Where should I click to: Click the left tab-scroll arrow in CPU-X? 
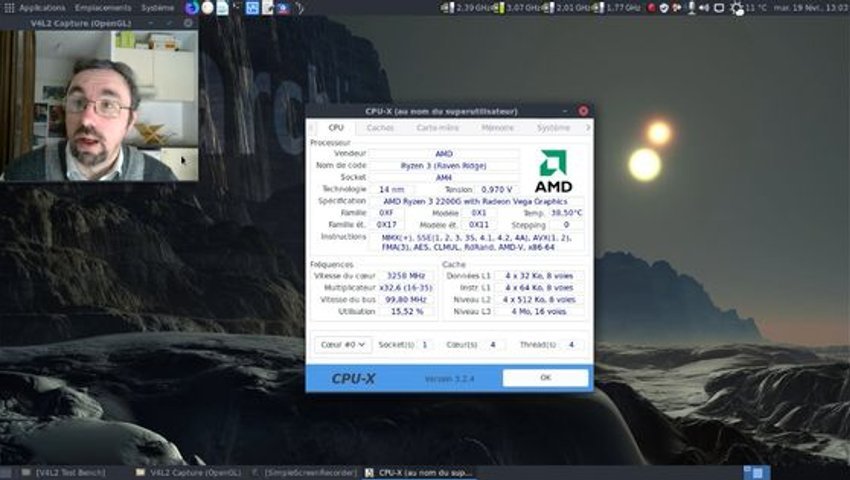[311, 128]
